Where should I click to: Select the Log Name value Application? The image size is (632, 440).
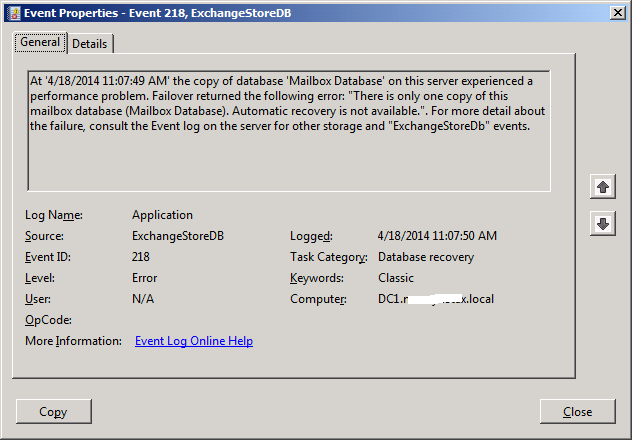point(162,215)
